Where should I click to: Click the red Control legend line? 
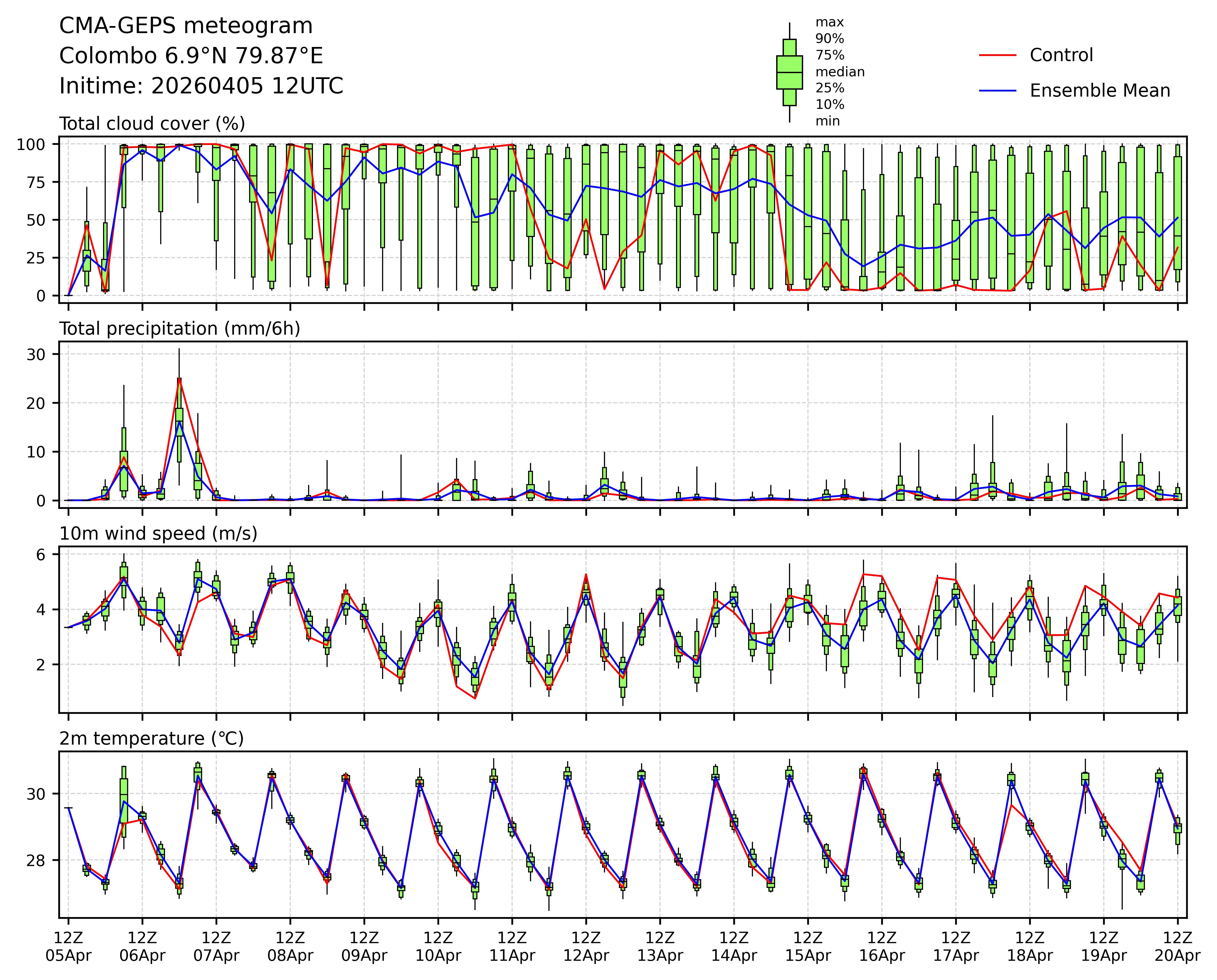(x=997, y=55)
